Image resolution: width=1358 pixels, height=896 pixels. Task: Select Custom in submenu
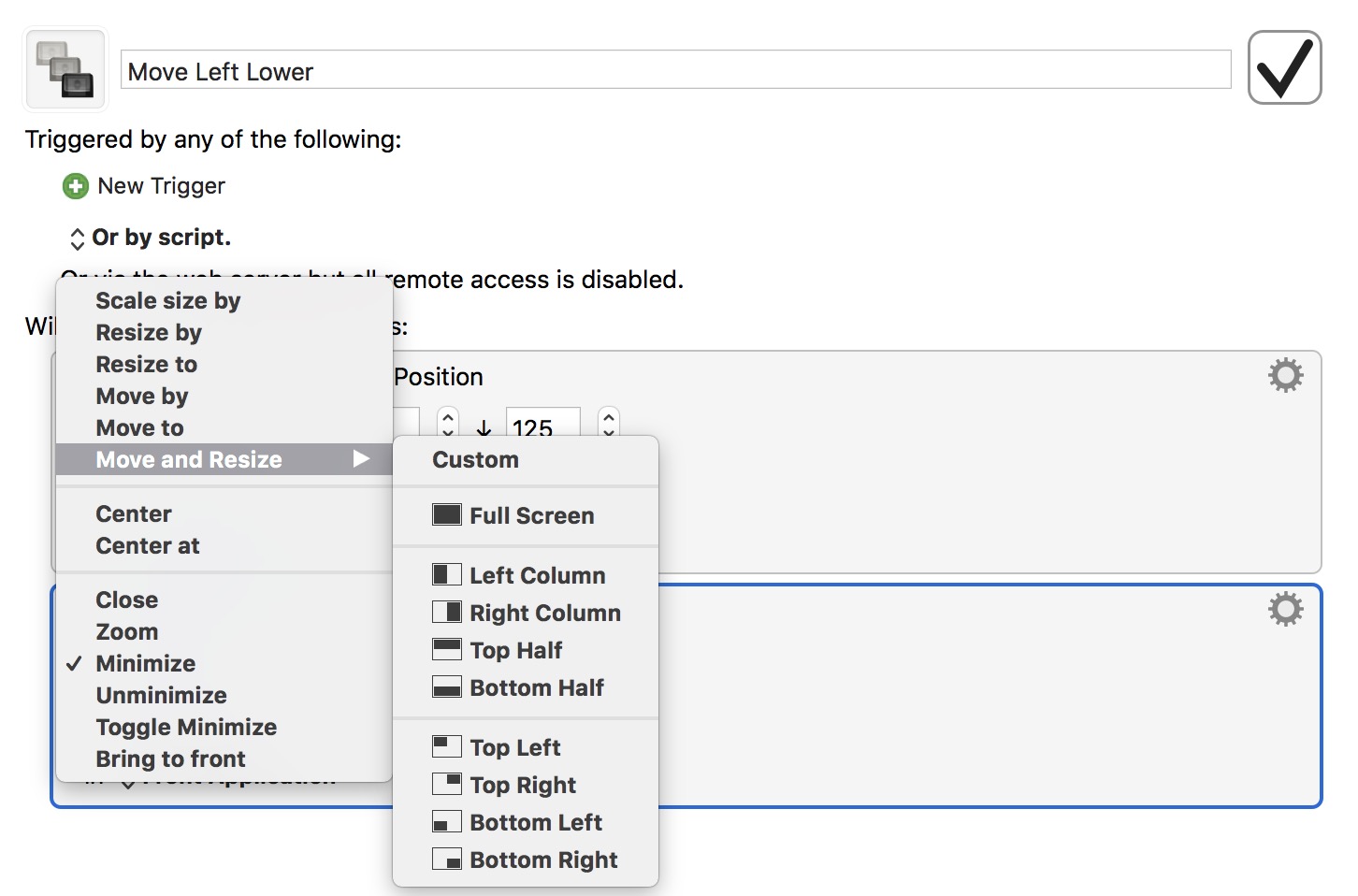click(x=526, y=459)
